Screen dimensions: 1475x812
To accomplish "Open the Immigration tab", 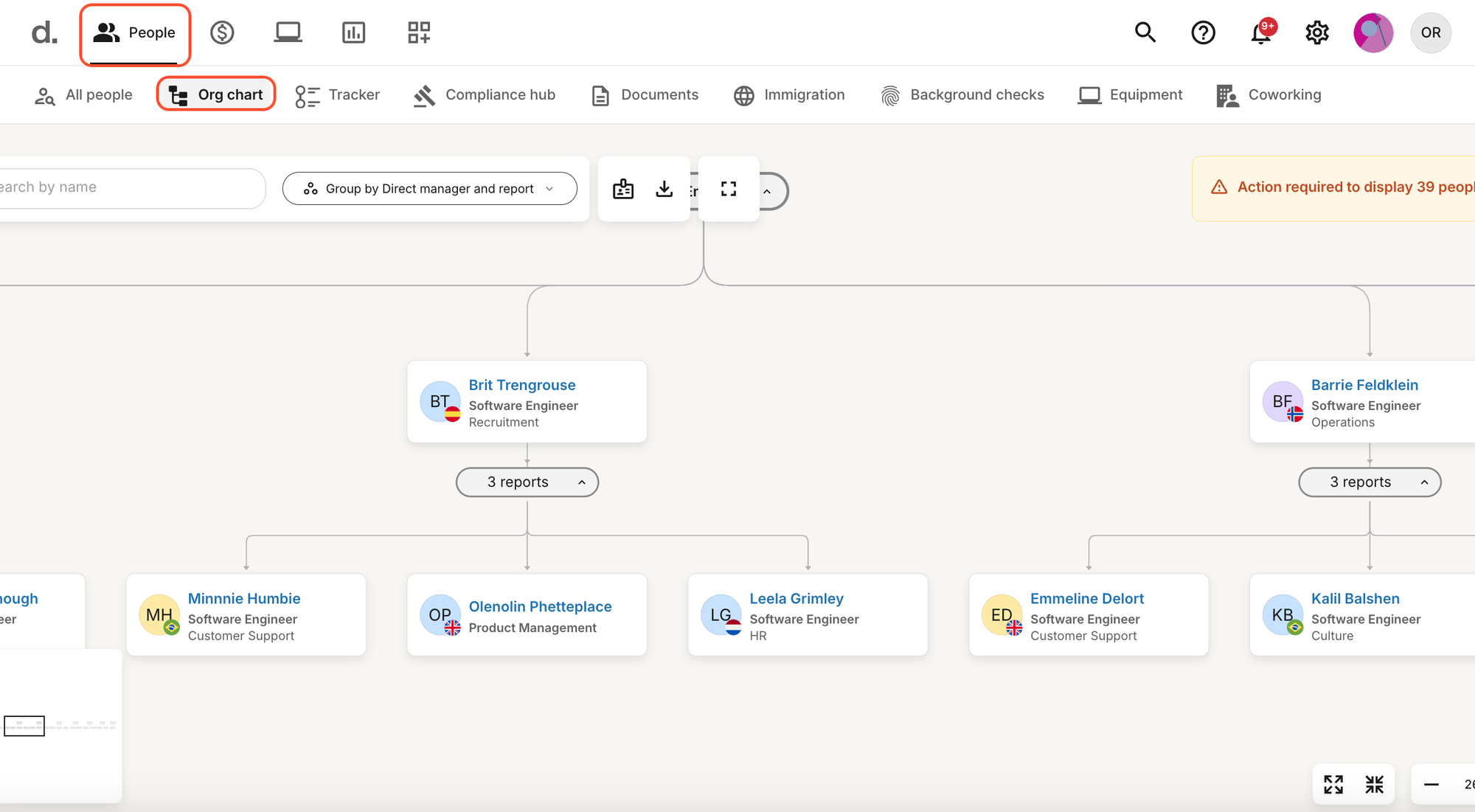I will [x=789, y=95].
